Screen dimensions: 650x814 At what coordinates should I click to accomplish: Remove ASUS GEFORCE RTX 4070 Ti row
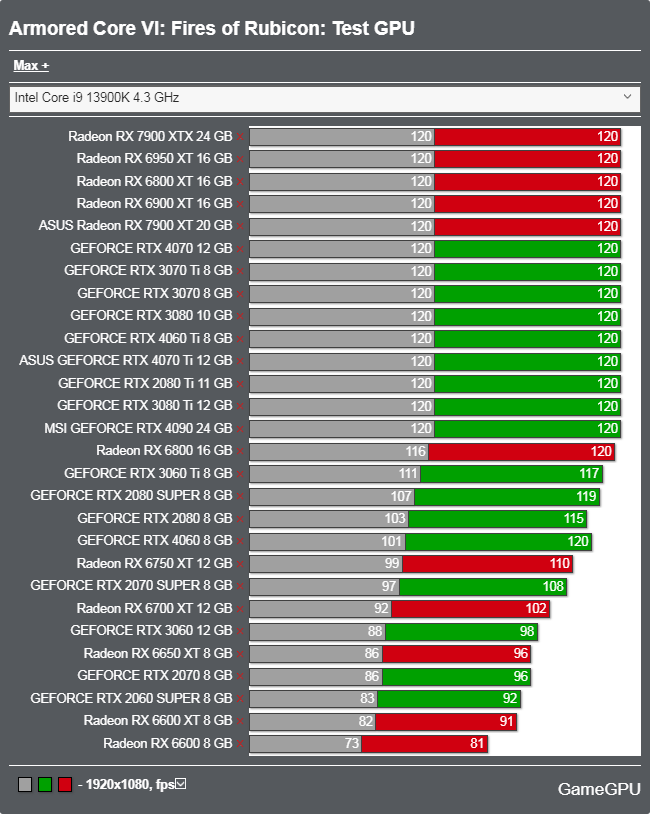tap(240, 361)
